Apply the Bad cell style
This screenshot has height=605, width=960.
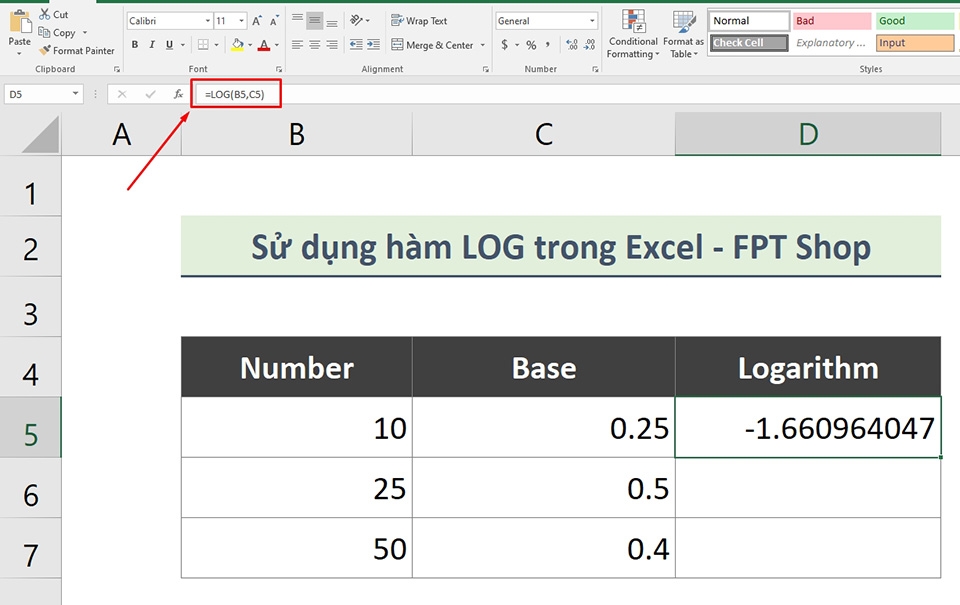tap(832, 21)
